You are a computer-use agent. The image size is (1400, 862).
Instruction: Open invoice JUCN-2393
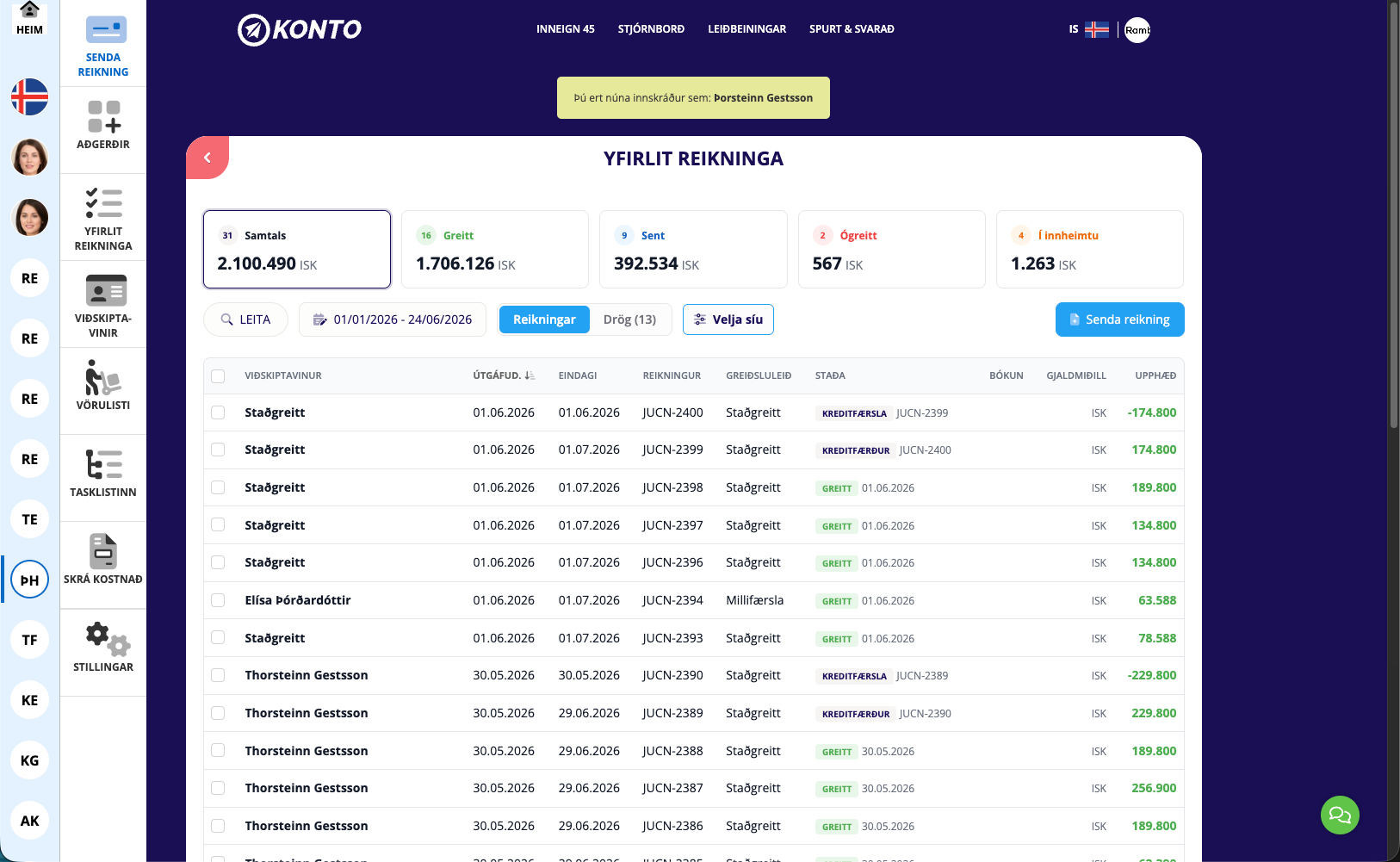click(x=672, y=638)
